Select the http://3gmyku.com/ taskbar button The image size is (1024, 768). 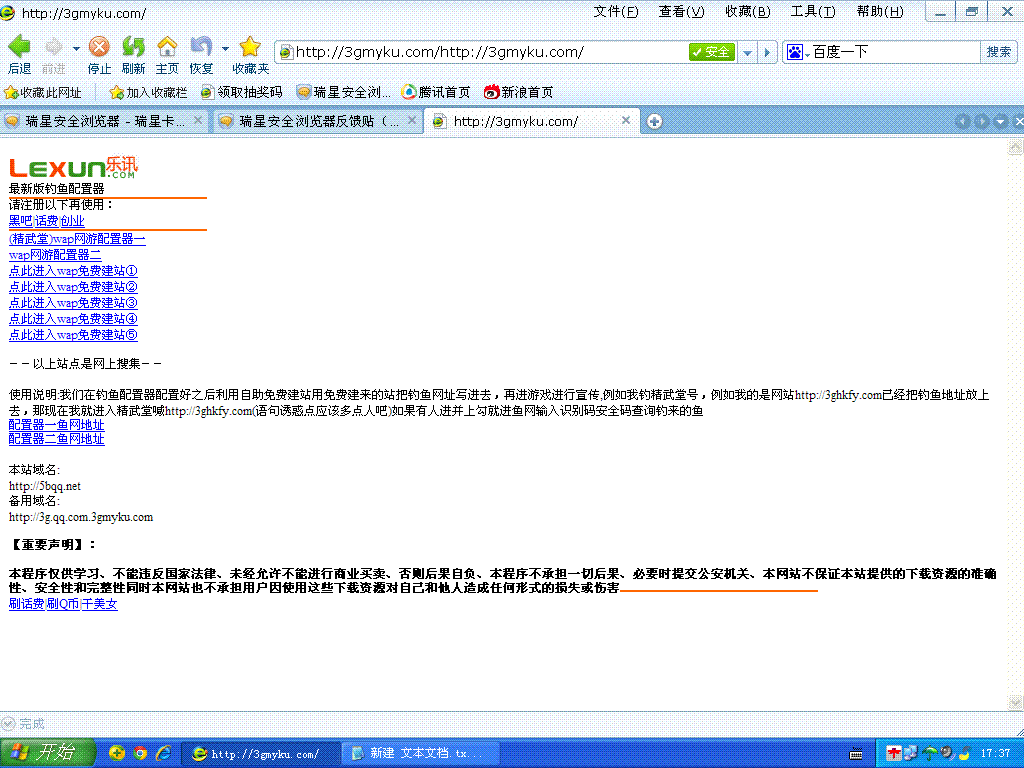[x=260, y=754]
